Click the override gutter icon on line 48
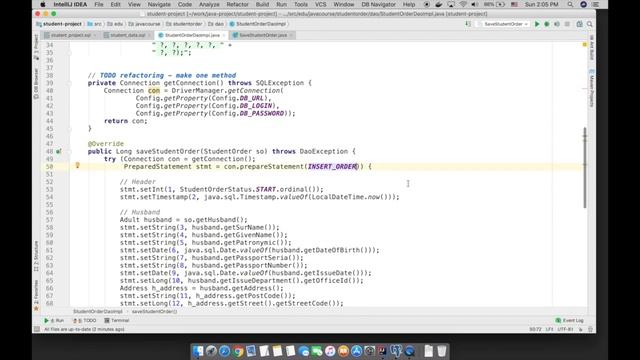This screenshot has width=640, height=360. [x=59, y=151]
